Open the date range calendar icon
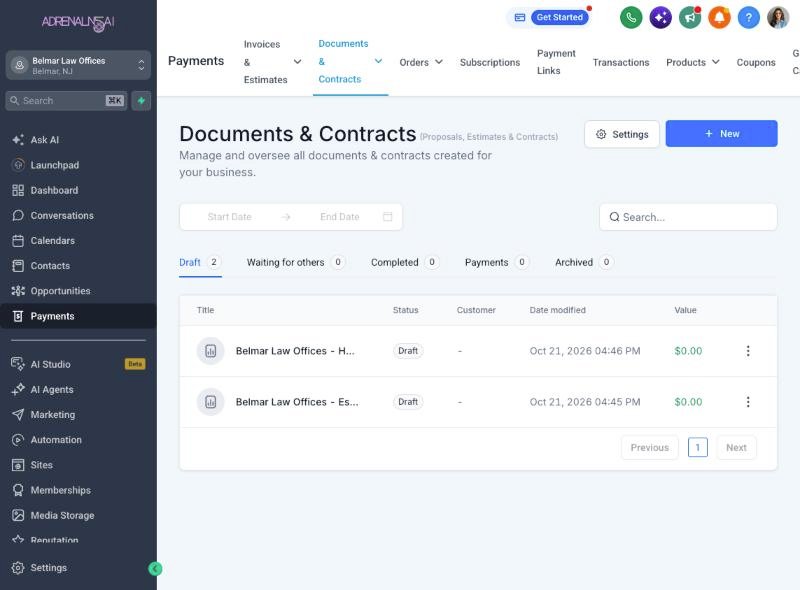Image resolution: width=800 pixels, height=590 pixels. [x=388, y=217]
